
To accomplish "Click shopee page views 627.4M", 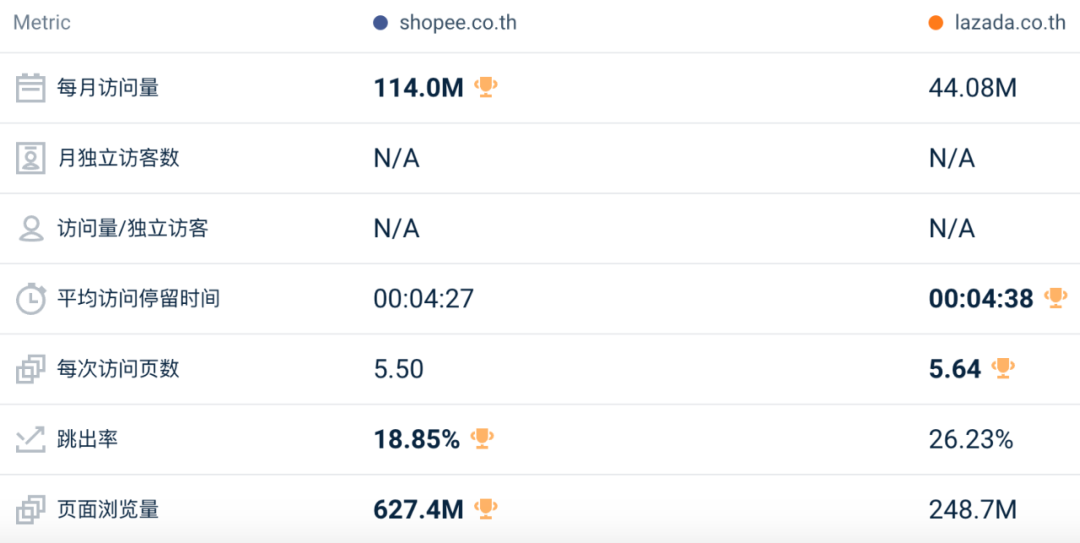I will click(x=419, y=511).
